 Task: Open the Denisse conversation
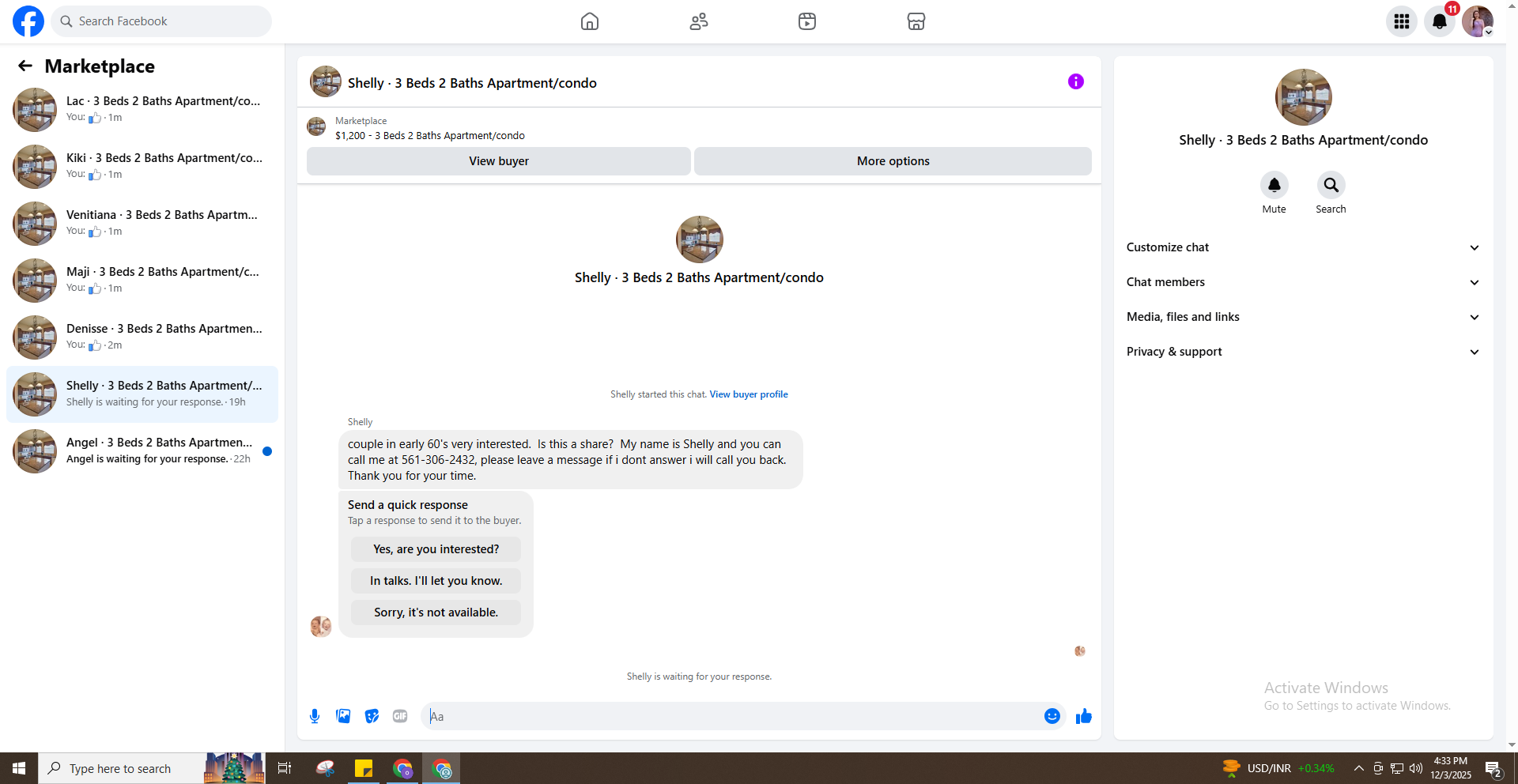click(x=142, y=337)
